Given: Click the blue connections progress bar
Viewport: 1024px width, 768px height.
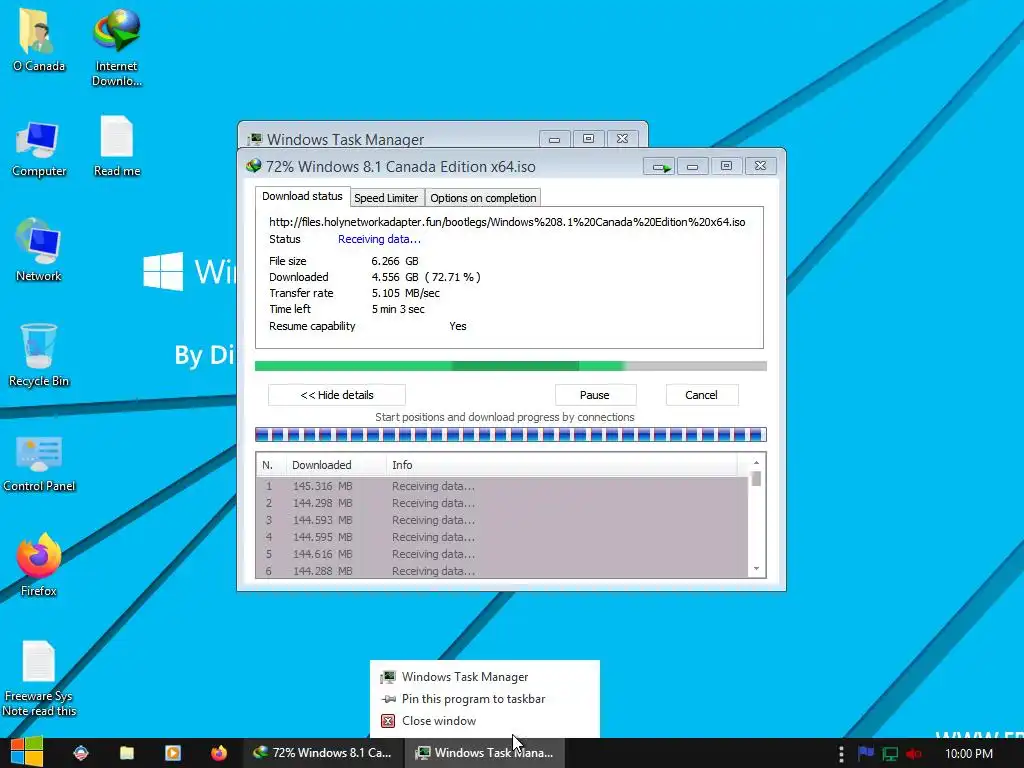Looking at the screenshot, I should (x=511, y=434).
